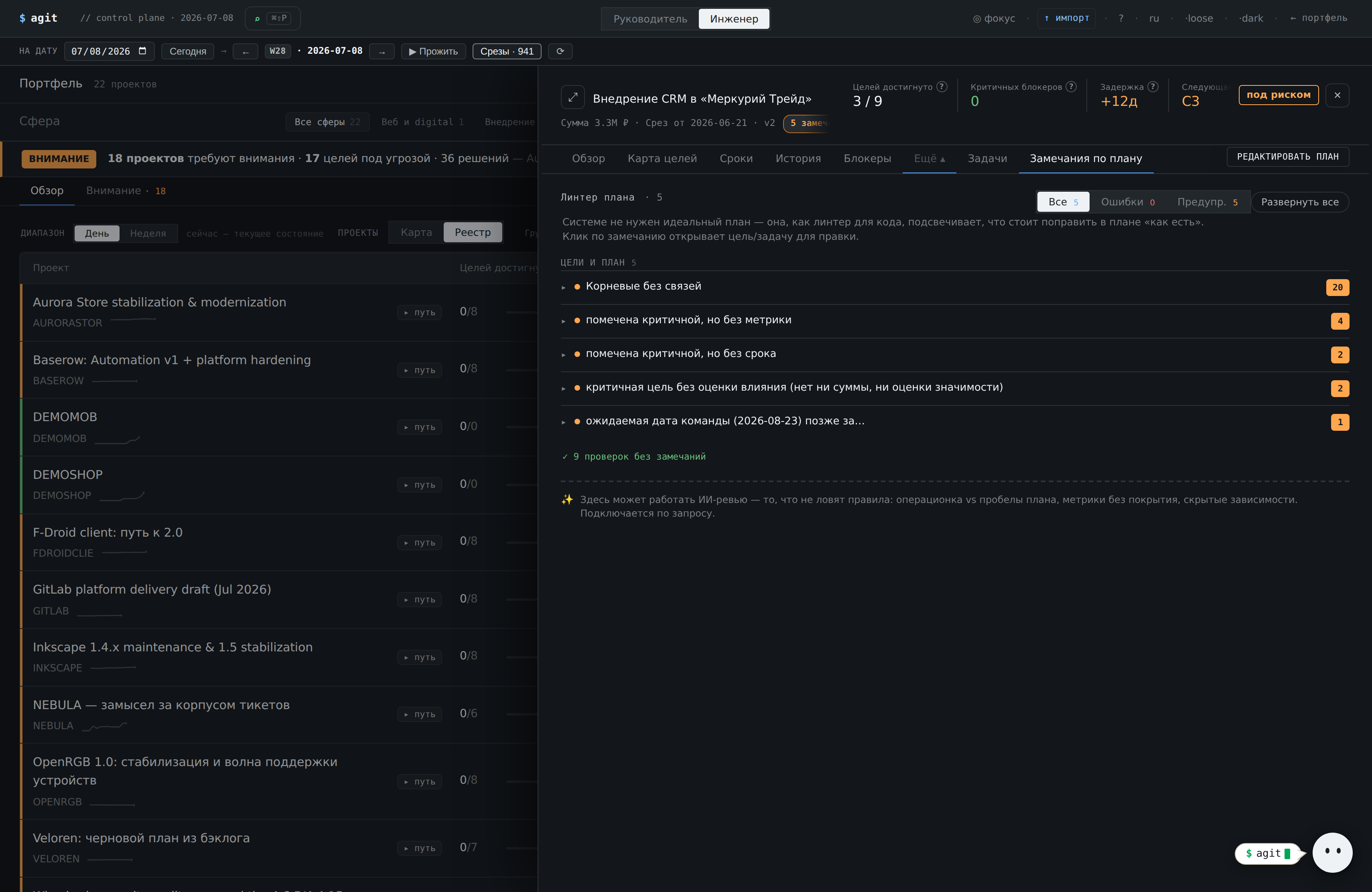
Task: Expand путь for NEBULA project
Action: tap(420, 714)
